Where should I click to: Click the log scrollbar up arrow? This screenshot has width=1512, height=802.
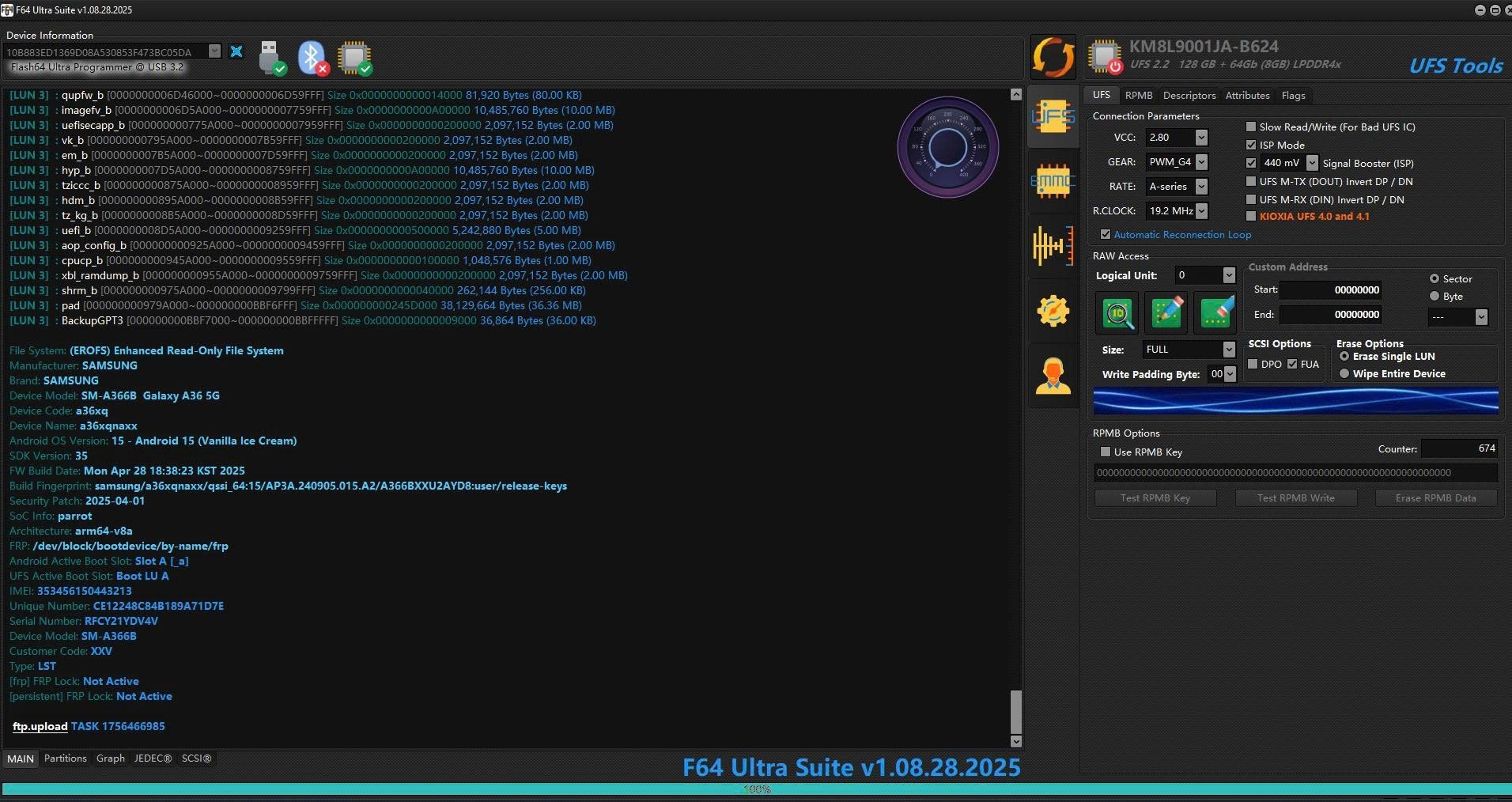click(1016, 94)
